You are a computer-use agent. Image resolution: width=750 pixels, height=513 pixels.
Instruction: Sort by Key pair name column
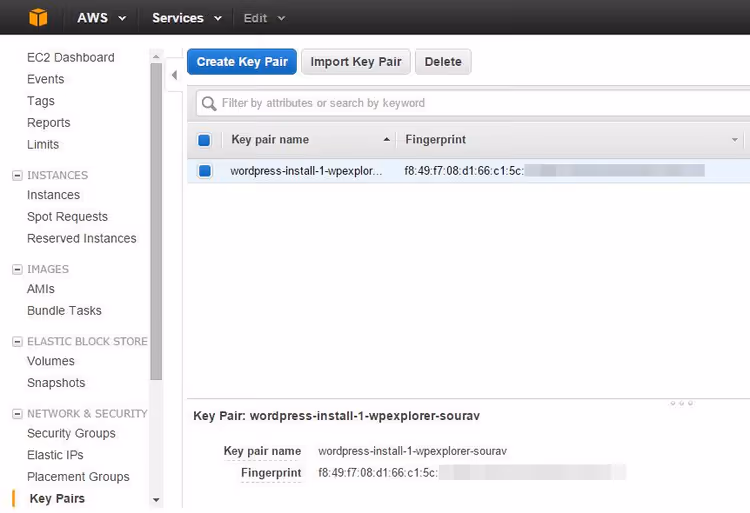tap(270, 140)
